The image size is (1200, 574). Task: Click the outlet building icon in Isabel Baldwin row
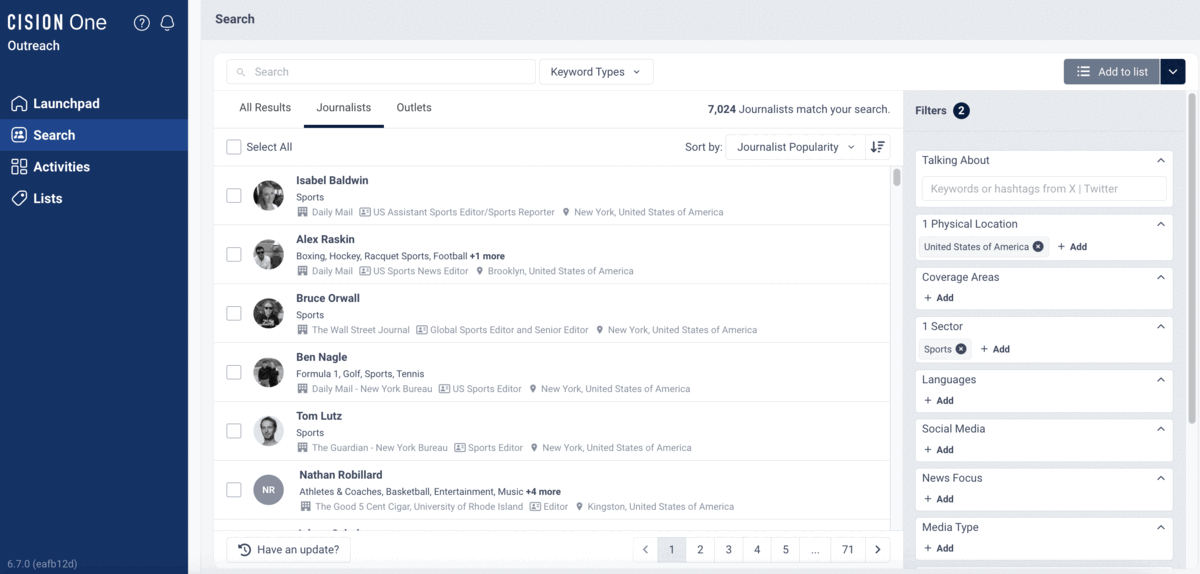tap(303, 212)
